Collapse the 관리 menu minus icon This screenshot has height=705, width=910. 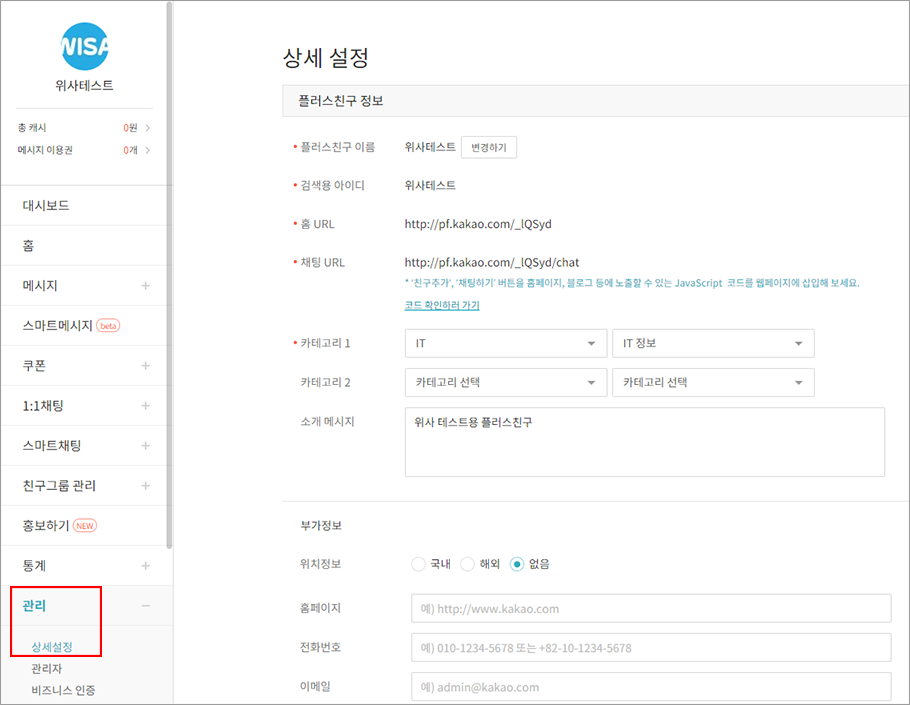[x=145, y=606]
